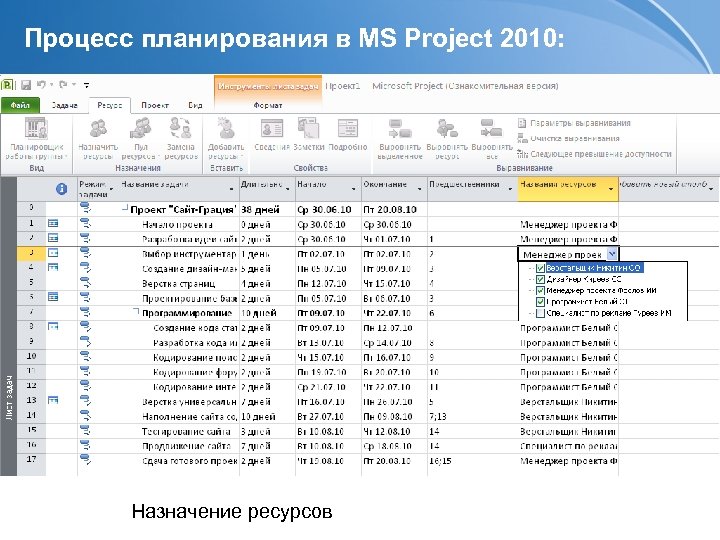Image resolution: width=720 pixels, height=540 pixels.
Task: Collapse the Проект "Сайт-Грация" summary task
Action: pyautogui.click(x=125, y=208)
